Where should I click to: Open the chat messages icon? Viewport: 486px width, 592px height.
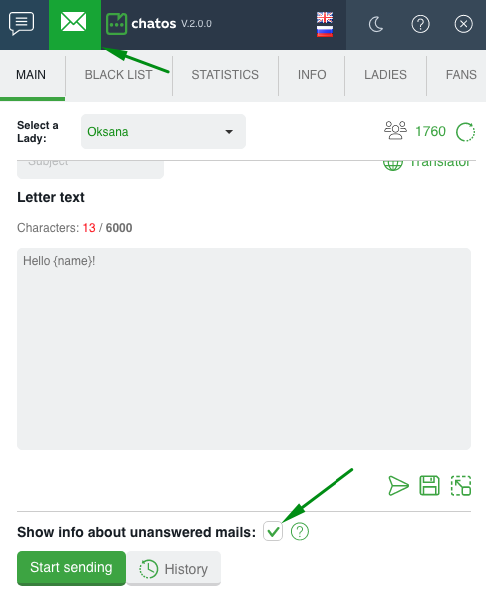pos(22,24)
